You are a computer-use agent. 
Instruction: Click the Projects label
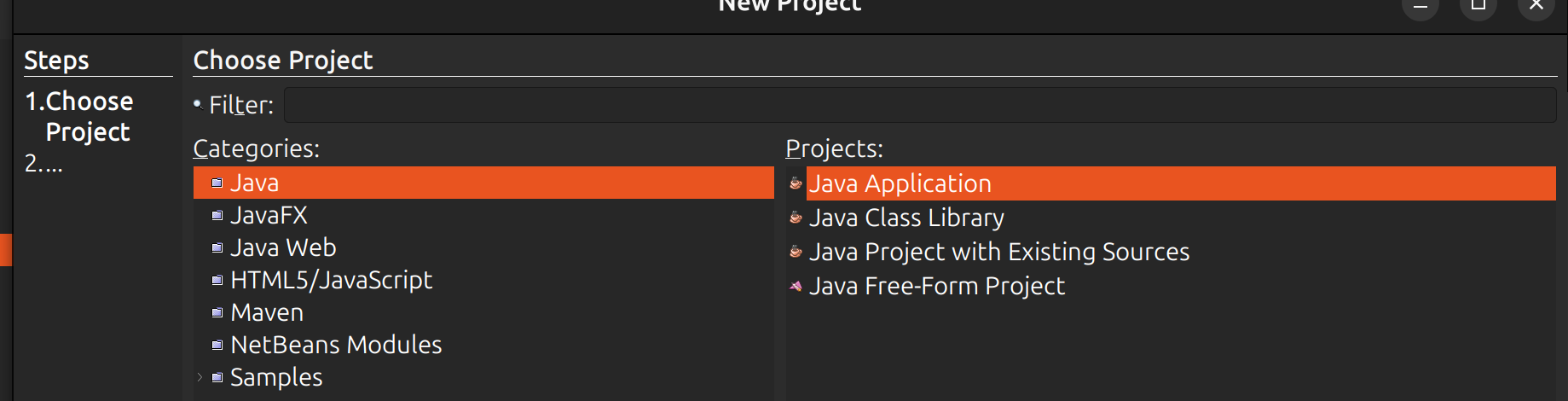(x=834, y=148)
